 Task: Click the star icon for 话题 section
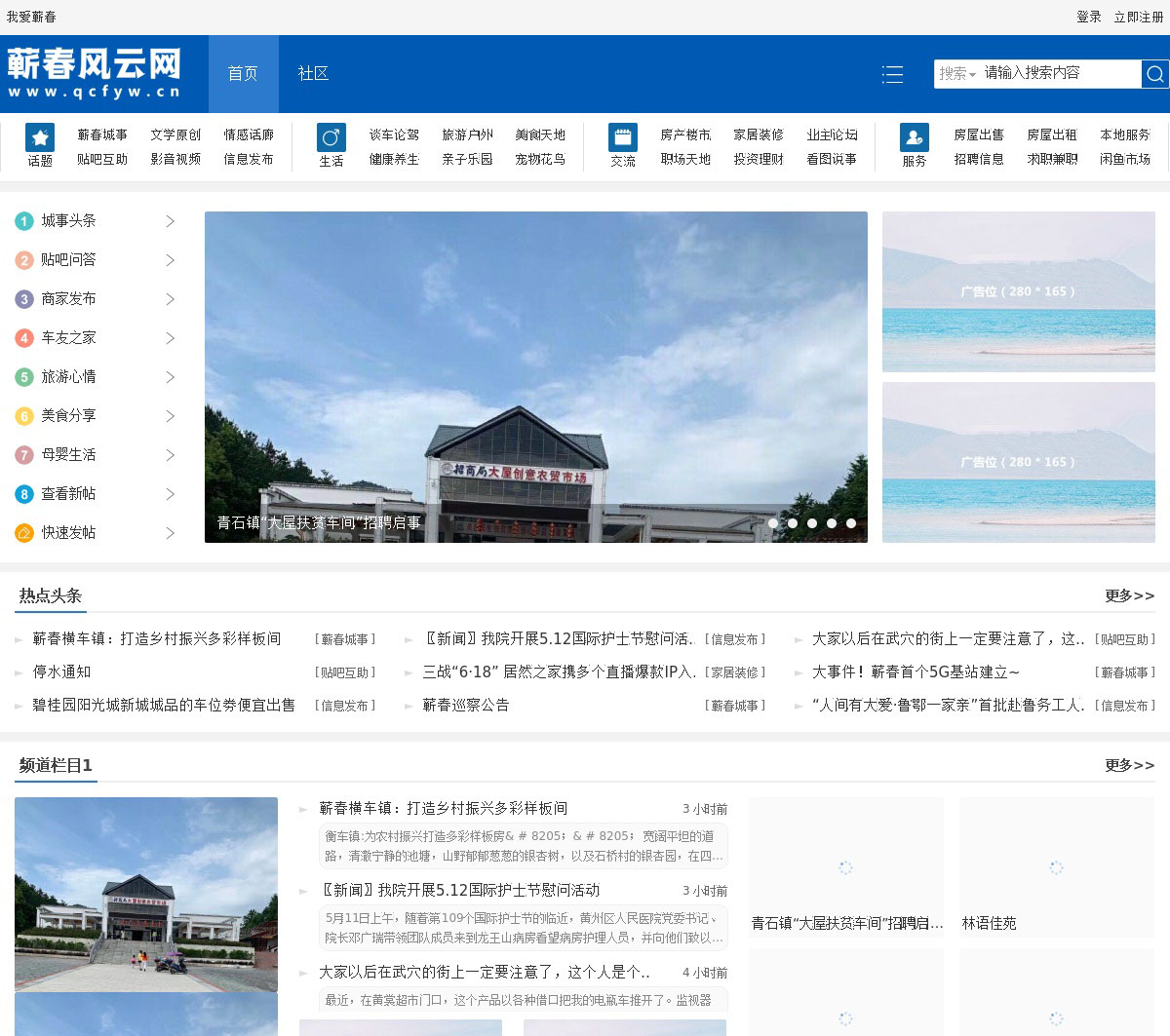tap(40, 137)
